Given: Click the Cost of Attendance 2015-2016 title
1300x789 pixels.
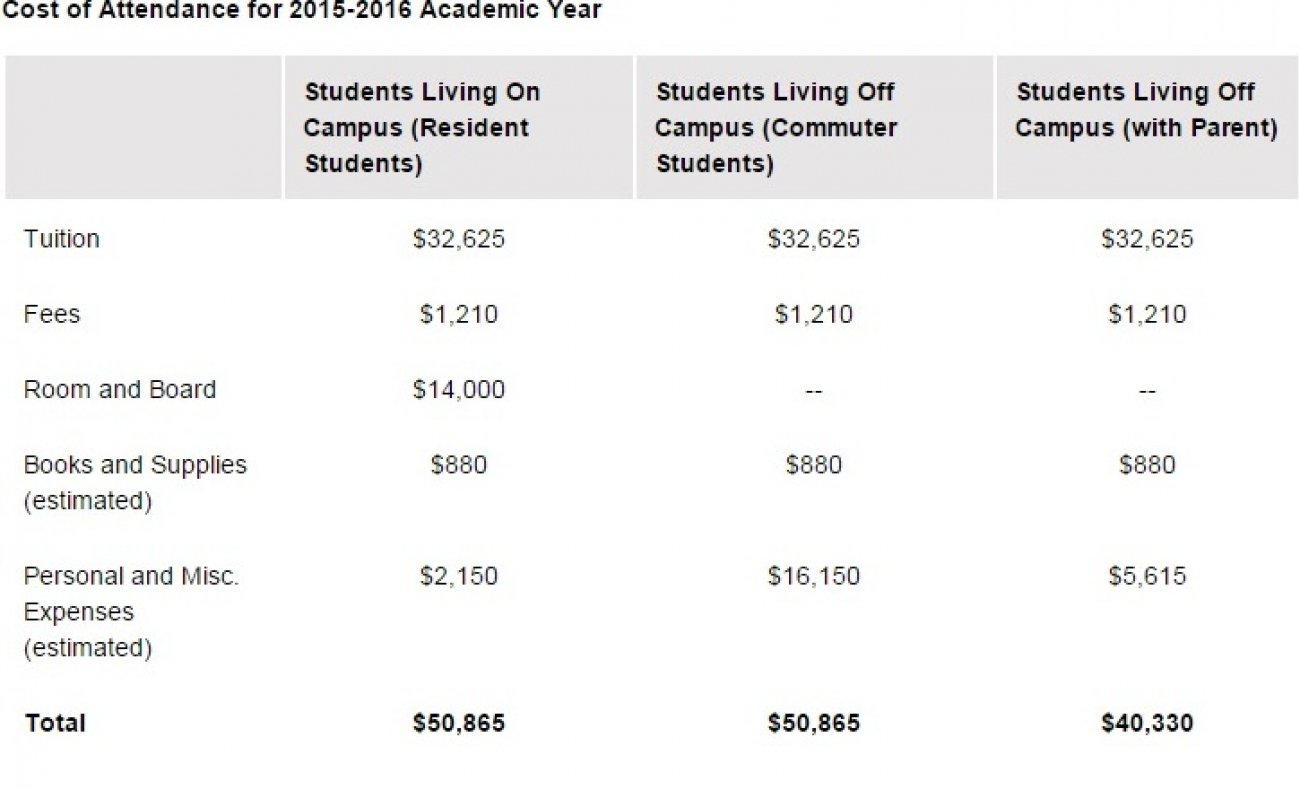Looking at the screenshot, I should click(302, 11).
